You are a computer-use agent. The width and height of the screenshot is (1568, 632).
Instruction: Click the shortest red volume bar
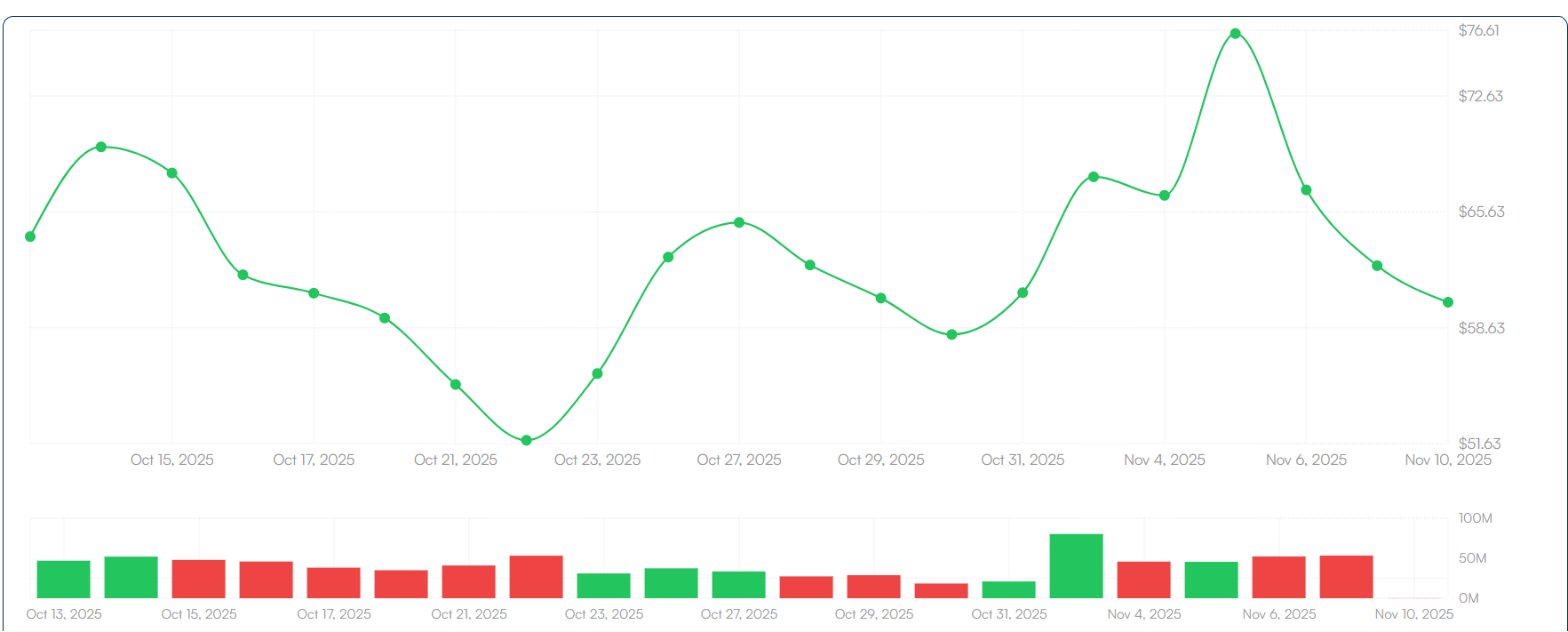coord(941,590)
